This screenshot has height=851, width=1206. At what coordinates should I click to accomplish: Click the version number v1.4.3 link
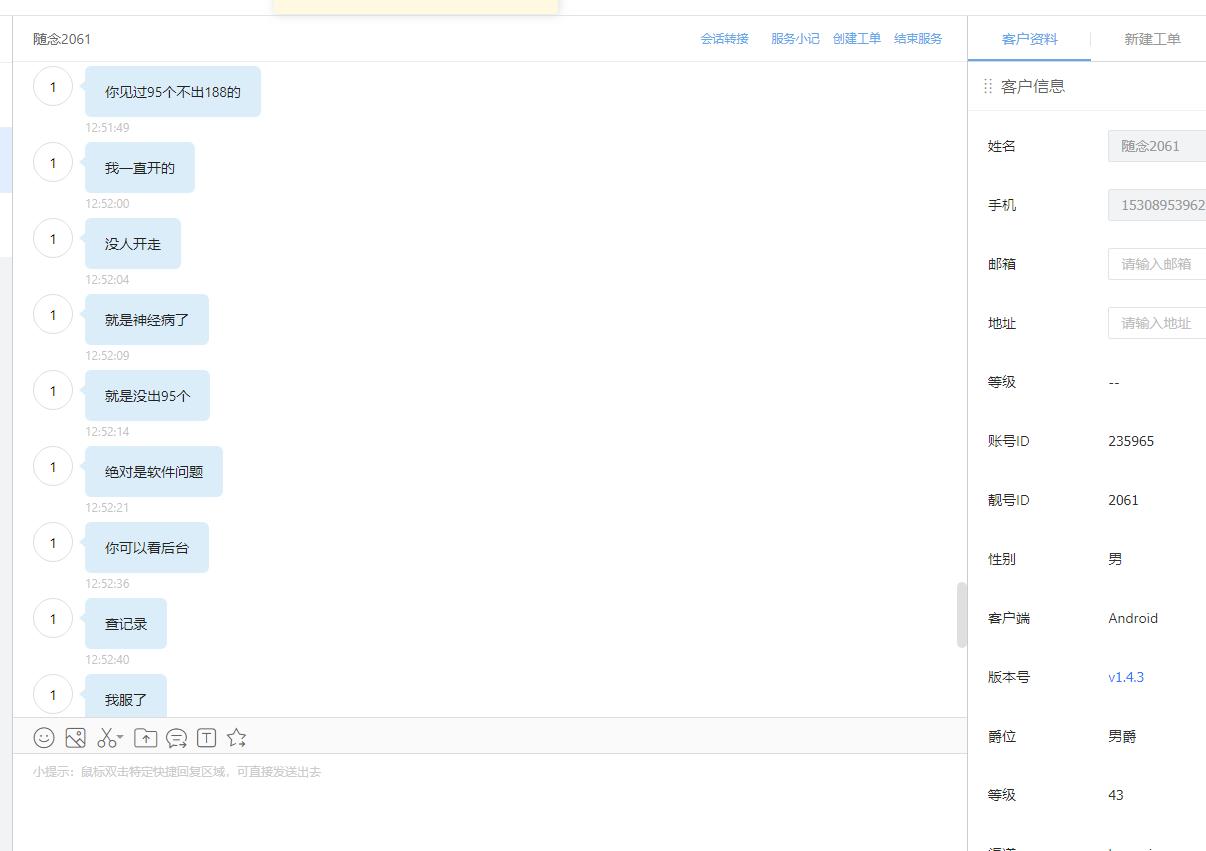[x=1126, y=677]
